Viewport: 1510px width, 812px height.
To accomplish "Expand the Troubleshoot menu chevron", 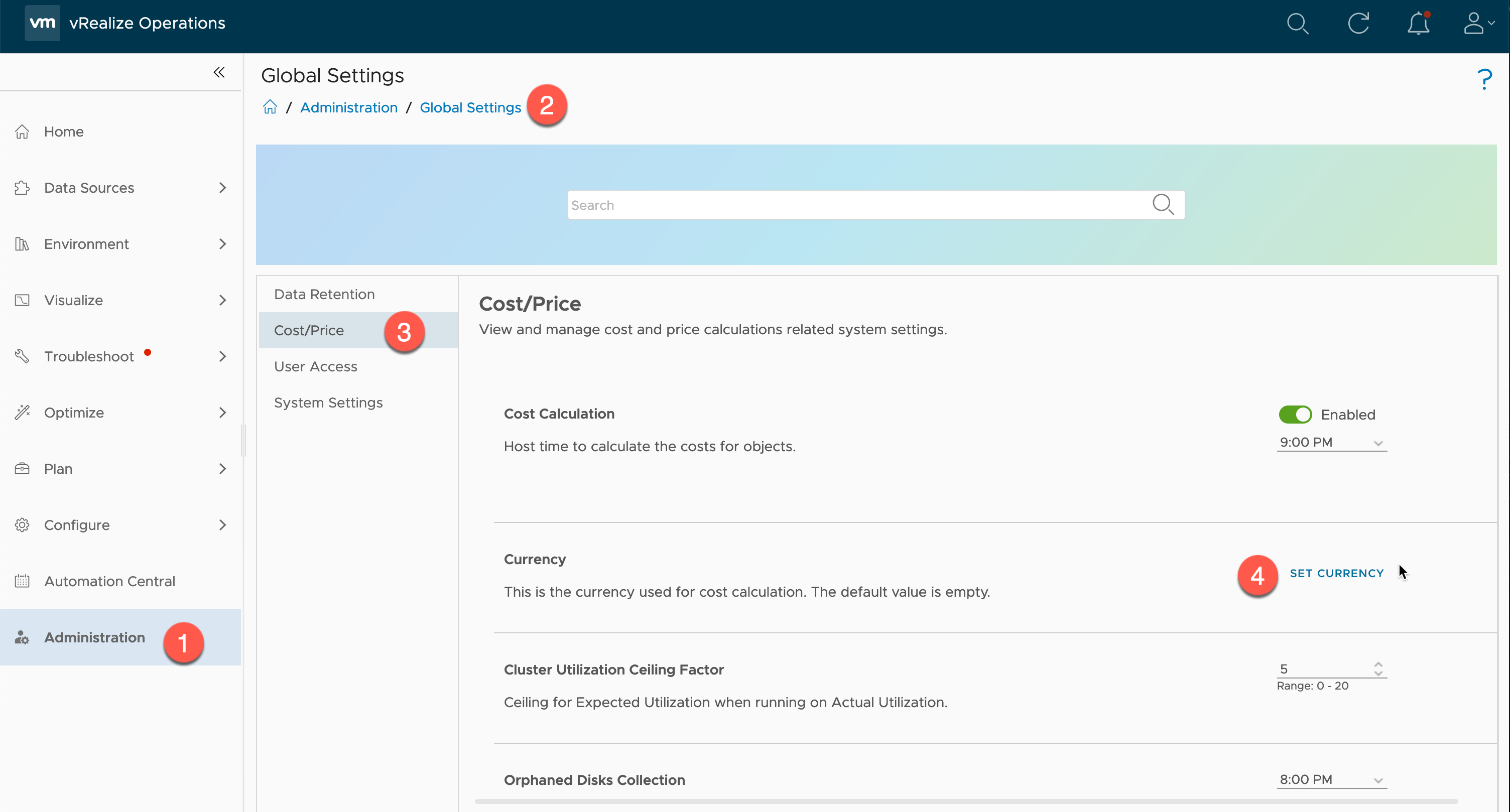I will pos(222,357).
